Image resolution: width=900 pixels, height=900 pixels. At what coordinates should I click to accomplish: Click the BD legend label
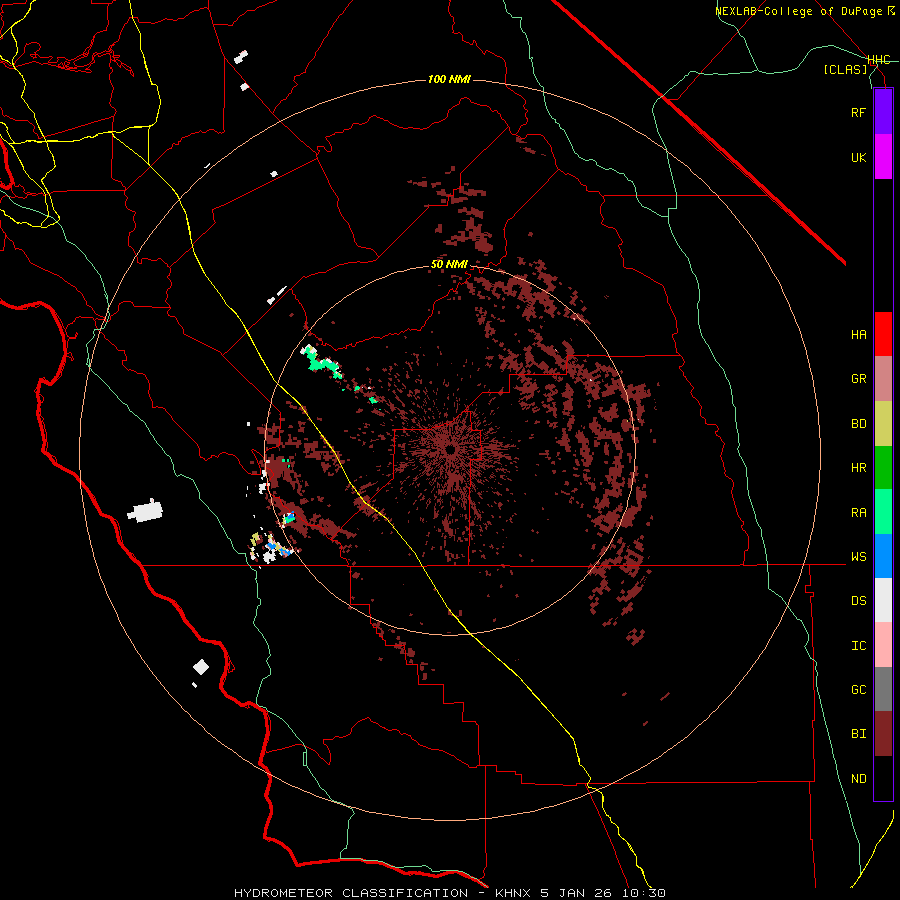(x=858, y=424)
